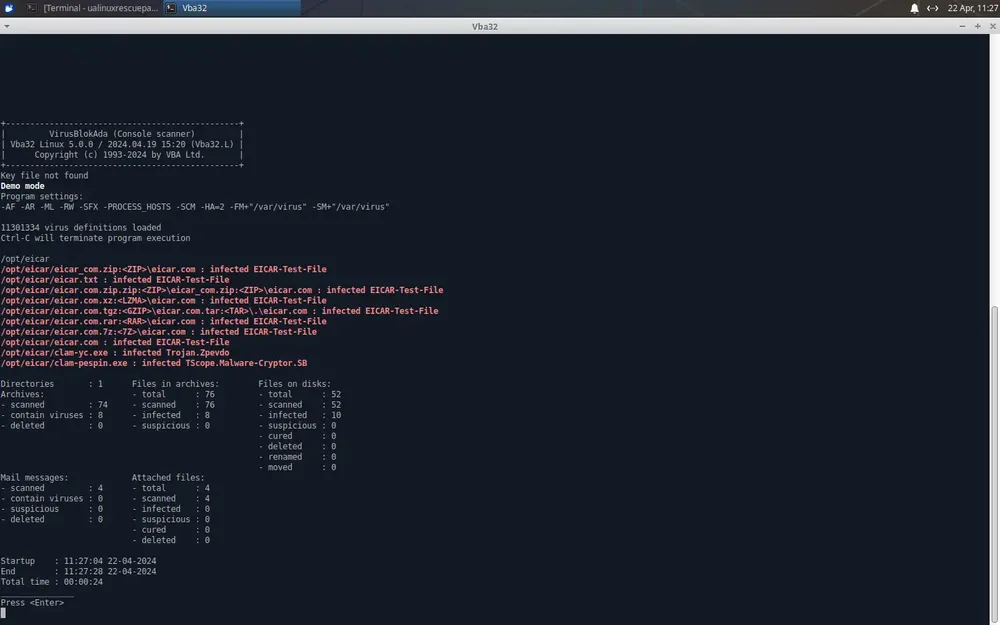Click the Mail messages 'suspicious : 0' row
This screenshot has width=1000, height=625.
click(x=52, y=509)
